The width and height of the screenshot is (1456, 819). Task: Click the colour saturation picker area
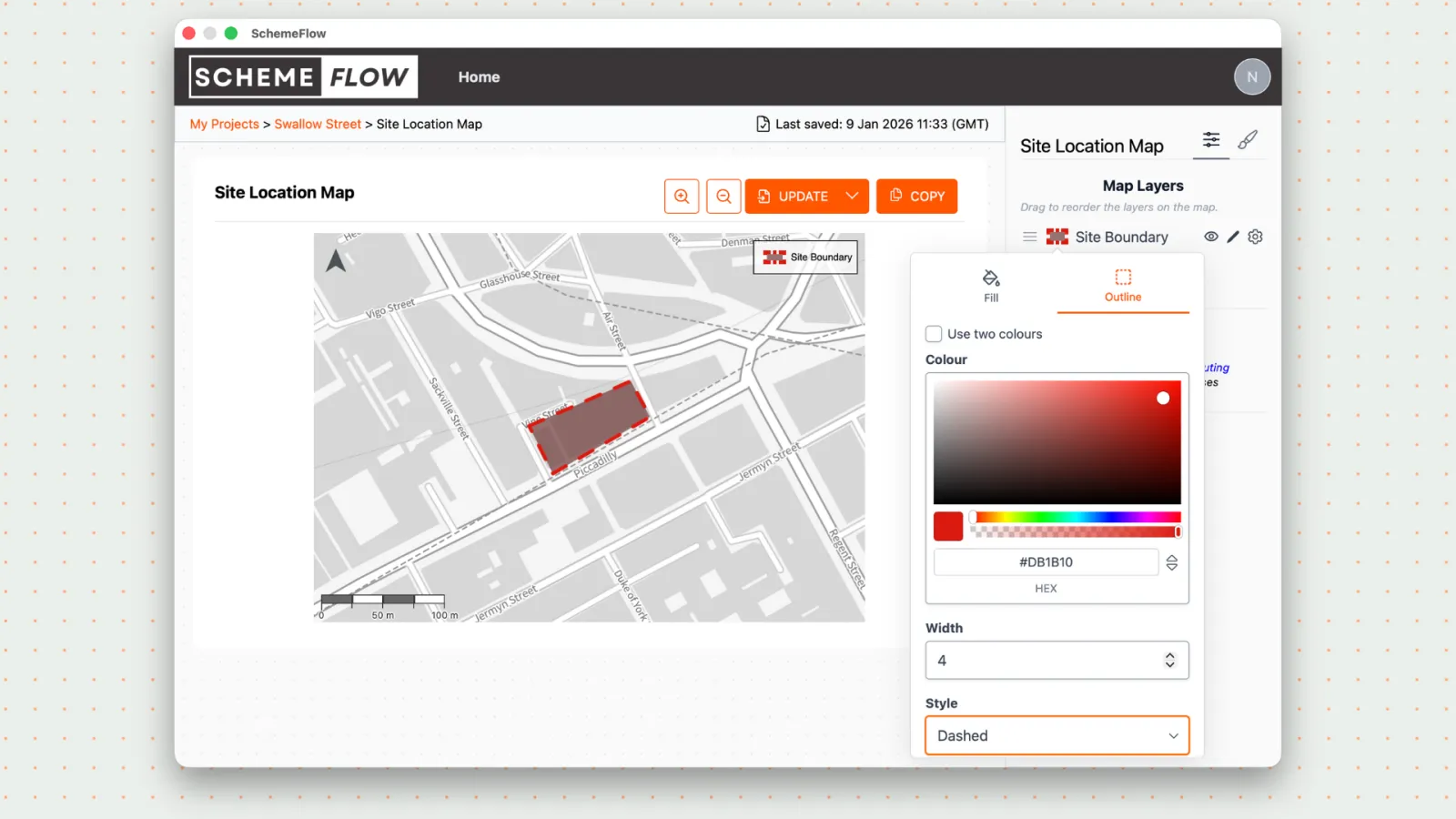click(x=1057, y=442)
